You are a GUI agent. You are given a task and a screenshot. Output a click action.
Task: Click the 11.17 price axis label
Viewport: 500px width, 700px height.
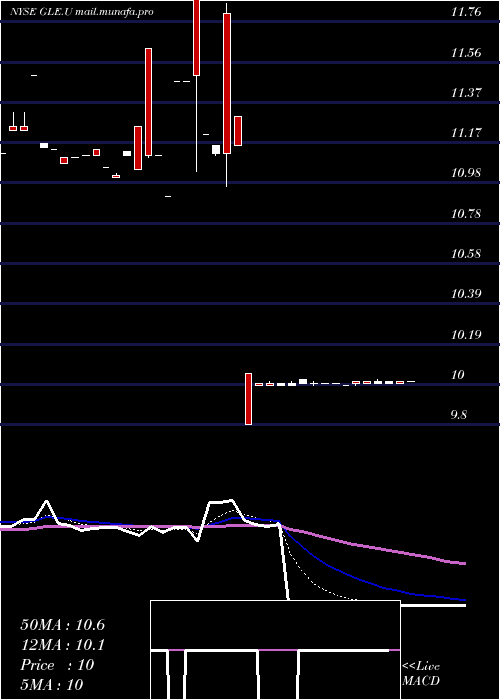pos(466,133)
